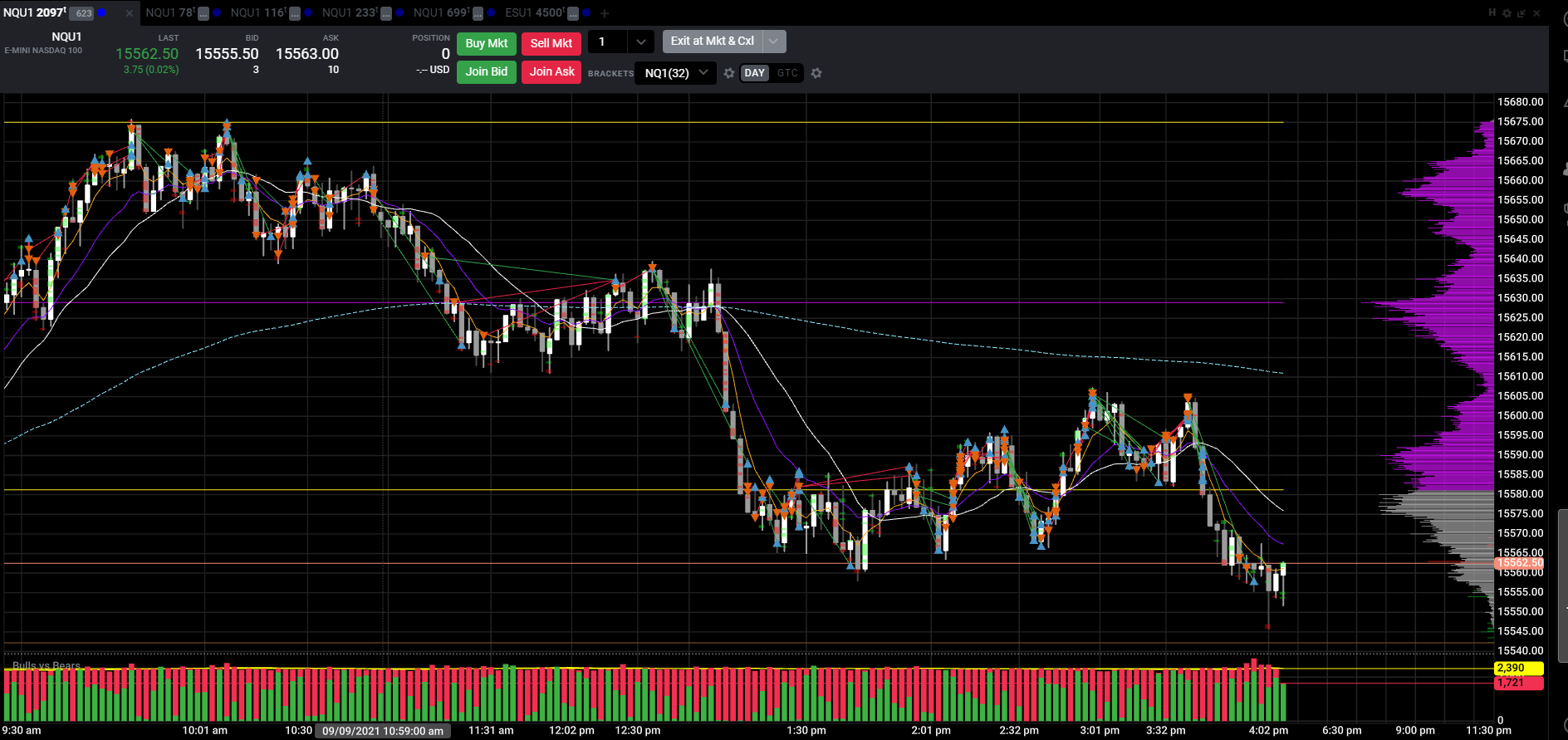The height and width of the screenshot is (740, 1568).
Task: Click the Buy Mkt button
Action: 487,43
